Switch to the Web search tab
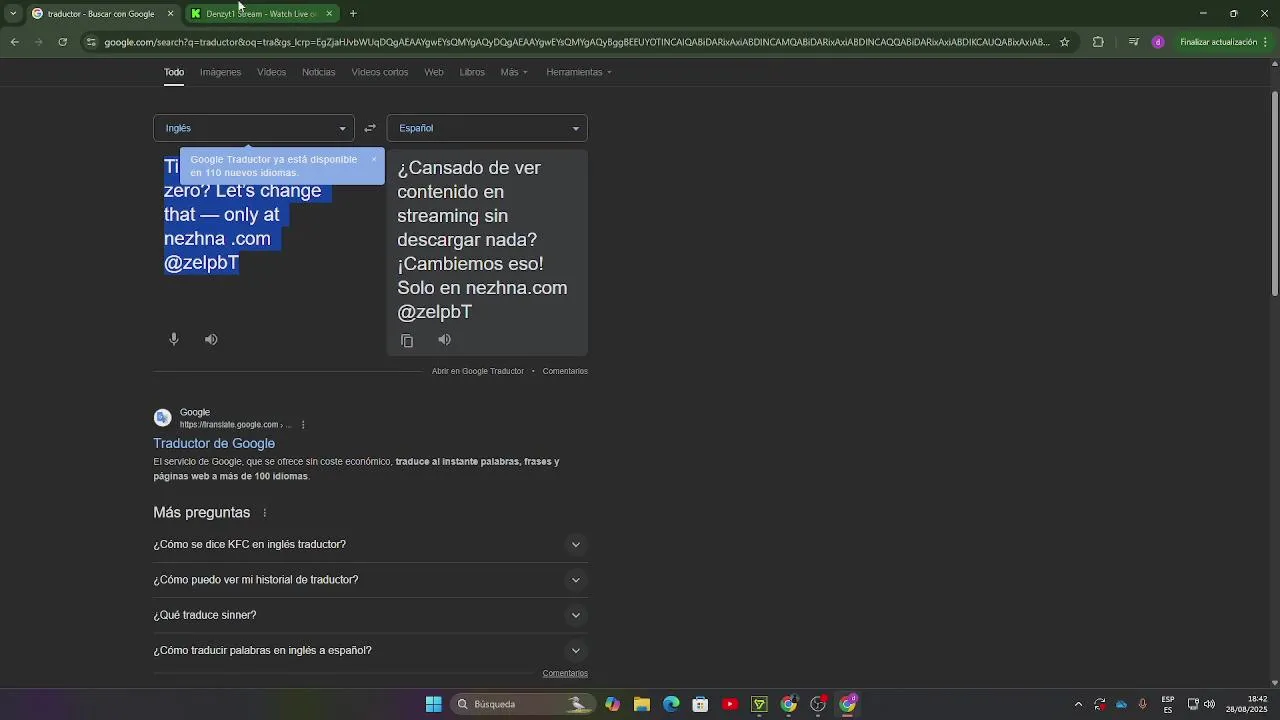 coord(434,72)
